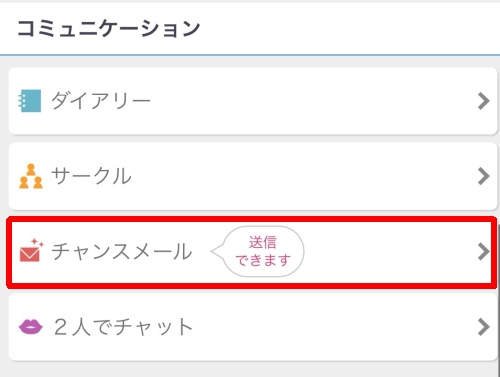Click the pointer tail of the 送信できます bubble
This screenshot has width=500, height=377.
click(x=217, y=251)
